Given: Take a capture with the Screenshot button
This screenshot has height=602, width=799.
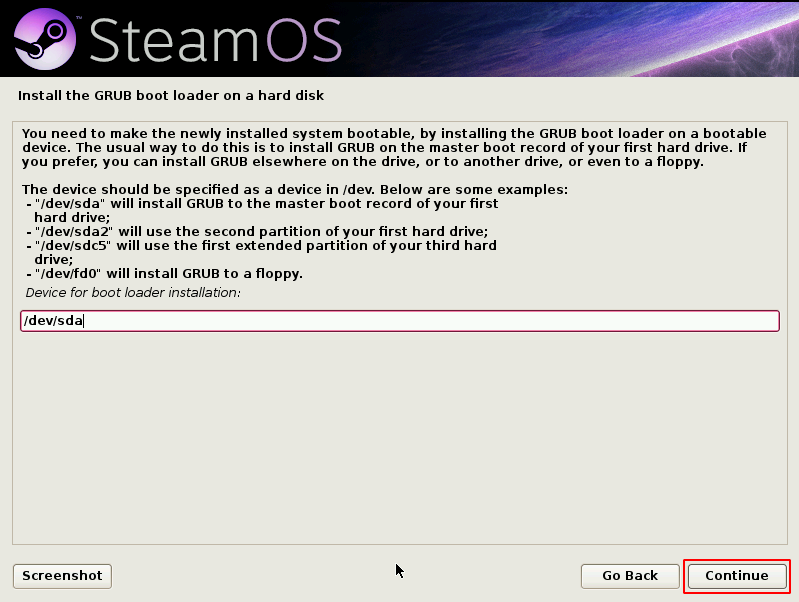Looking at the screenshot, I should 62,575.
